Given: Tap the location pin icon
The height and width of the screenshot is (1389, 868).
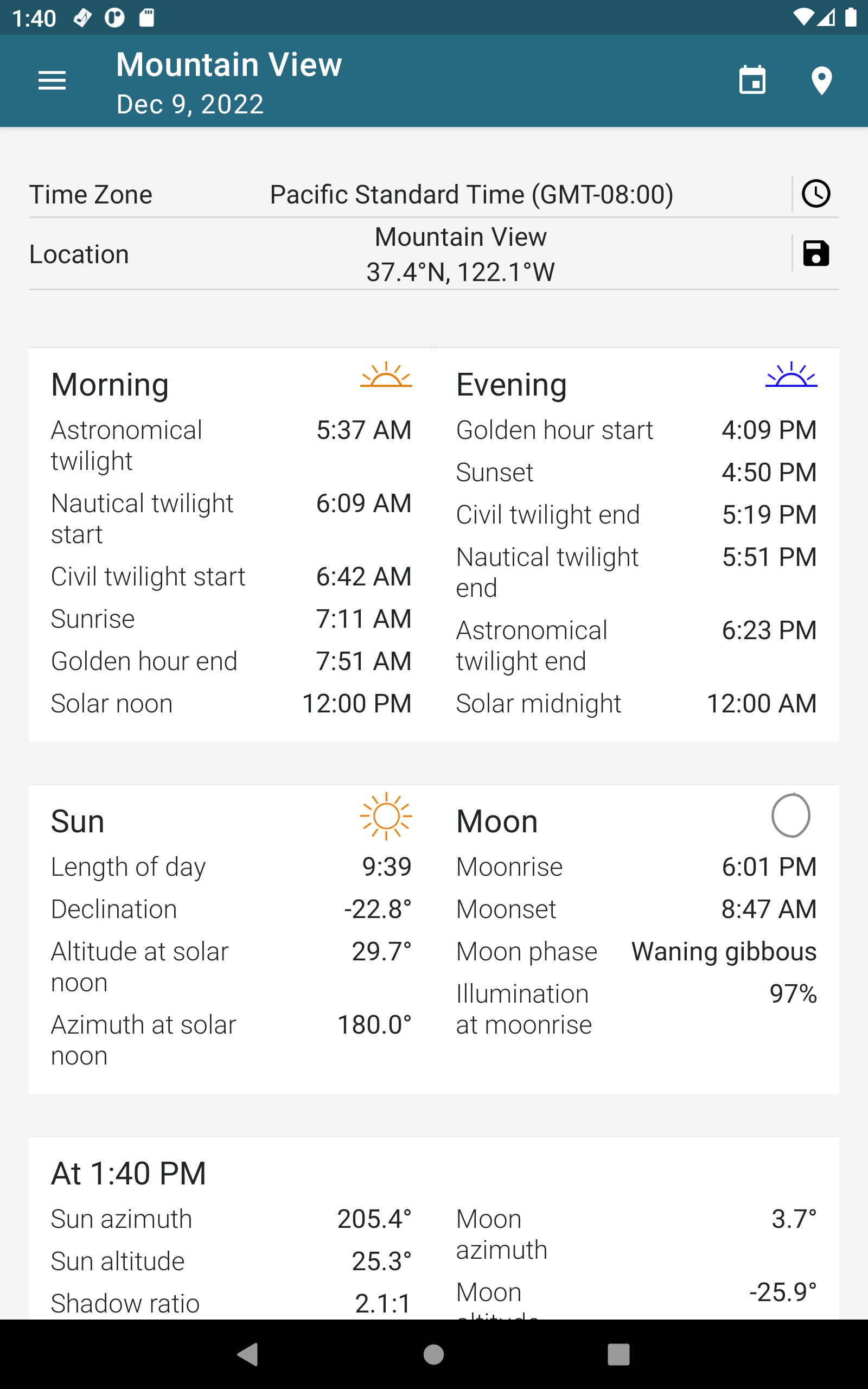Looking at the screenshot, I should (821, 80).
